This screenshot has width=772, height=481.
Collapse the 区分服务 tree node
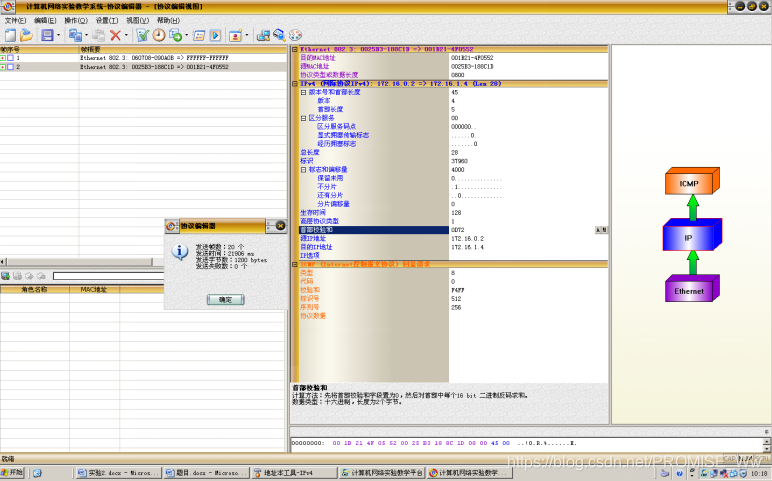(304, 118)
